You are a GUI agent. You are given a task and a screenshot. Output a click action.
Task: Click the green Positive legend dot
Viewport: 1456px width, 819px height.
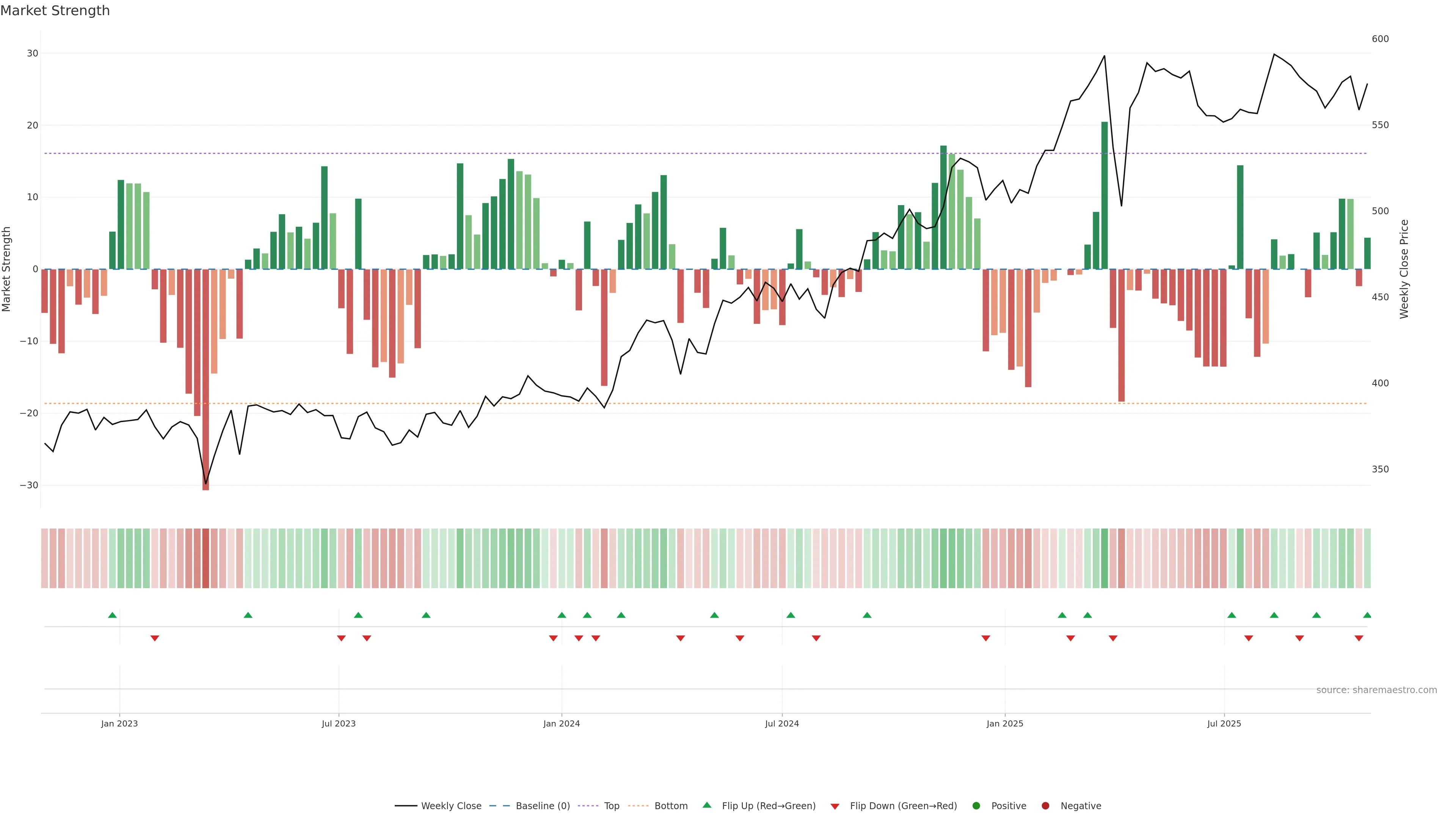pos(976,806)
